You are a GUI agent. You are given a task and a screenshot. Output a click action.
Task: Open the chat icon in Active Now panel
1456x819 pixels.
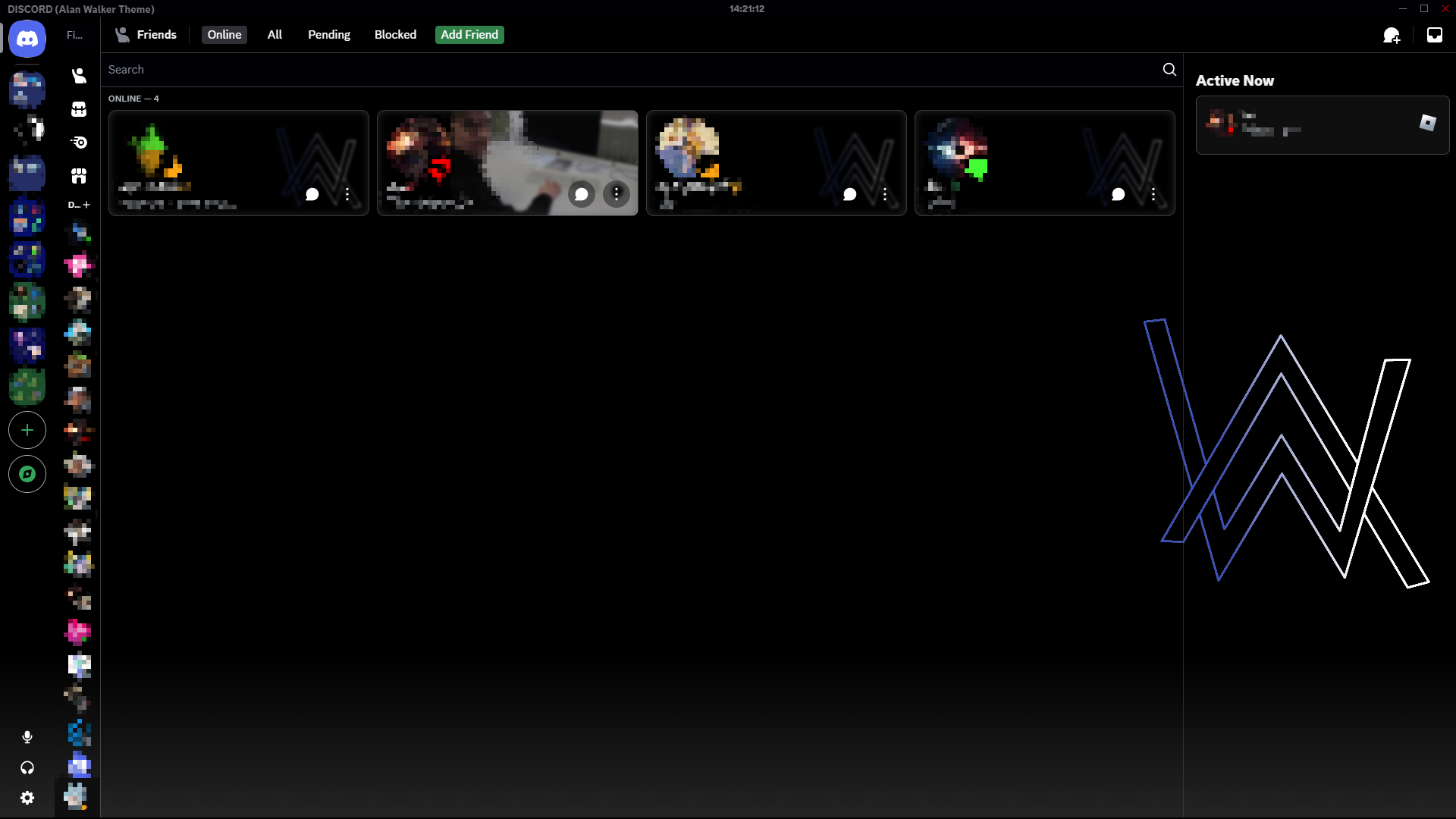pos(1429,124)
